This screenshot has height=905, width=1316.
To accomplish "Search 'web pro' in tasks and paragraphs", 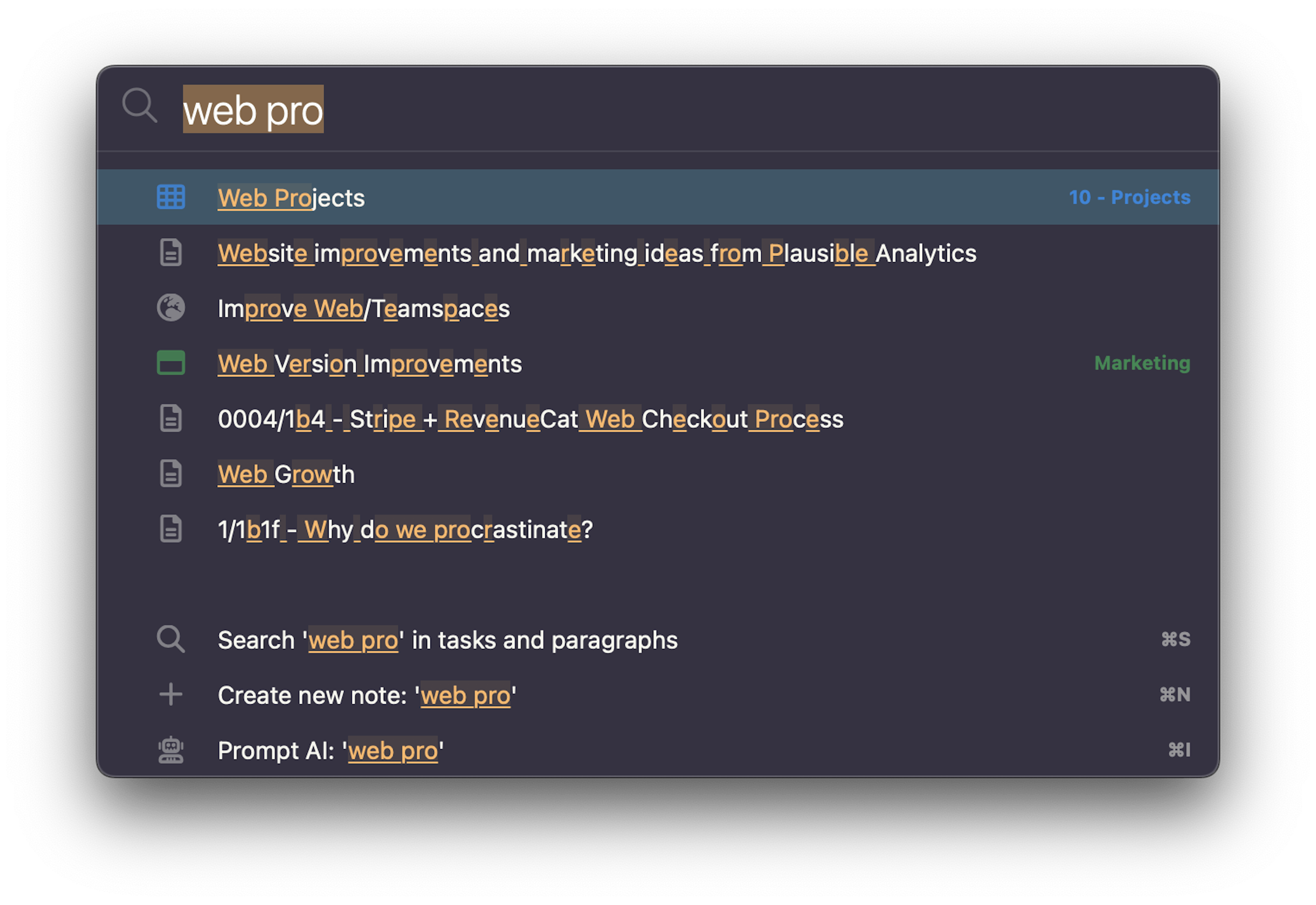I will point(658,640).
